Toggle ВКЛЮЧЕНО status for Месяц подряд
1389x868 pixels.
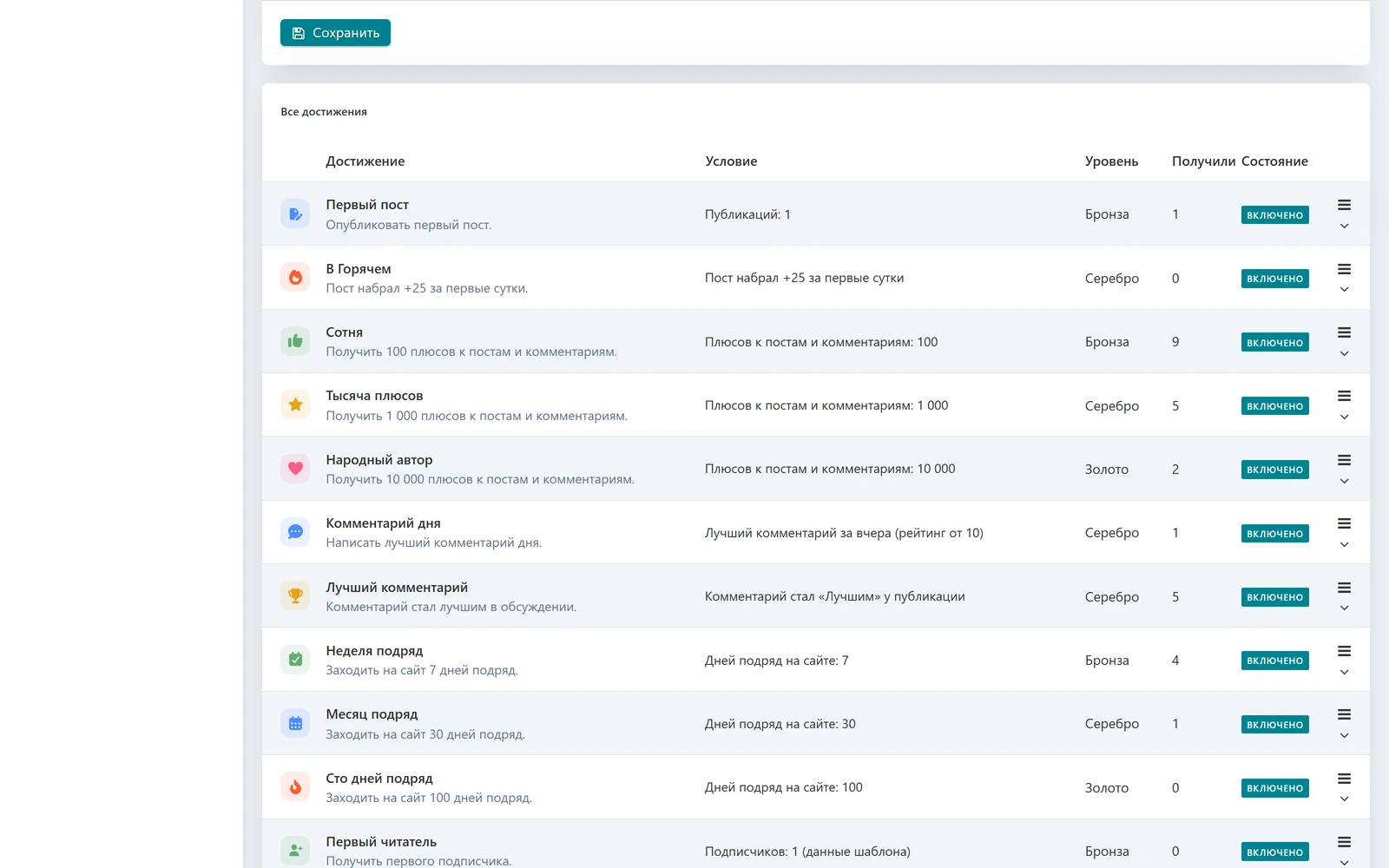[1274, 725]
